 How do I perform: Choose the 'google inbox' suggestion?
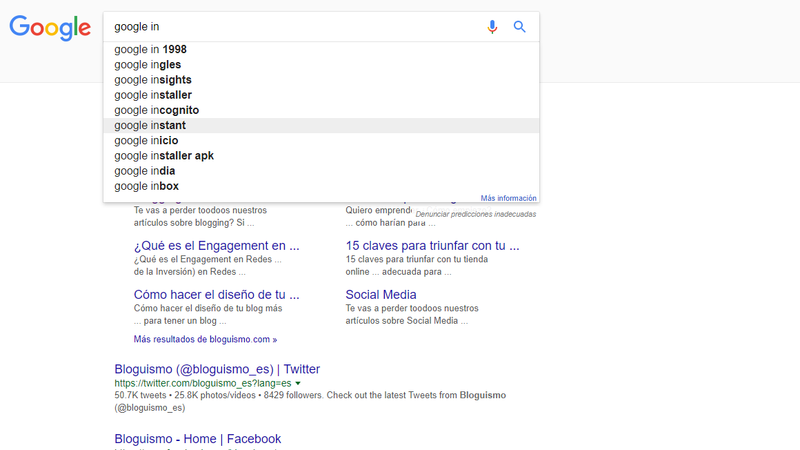(x=321, y=186)
